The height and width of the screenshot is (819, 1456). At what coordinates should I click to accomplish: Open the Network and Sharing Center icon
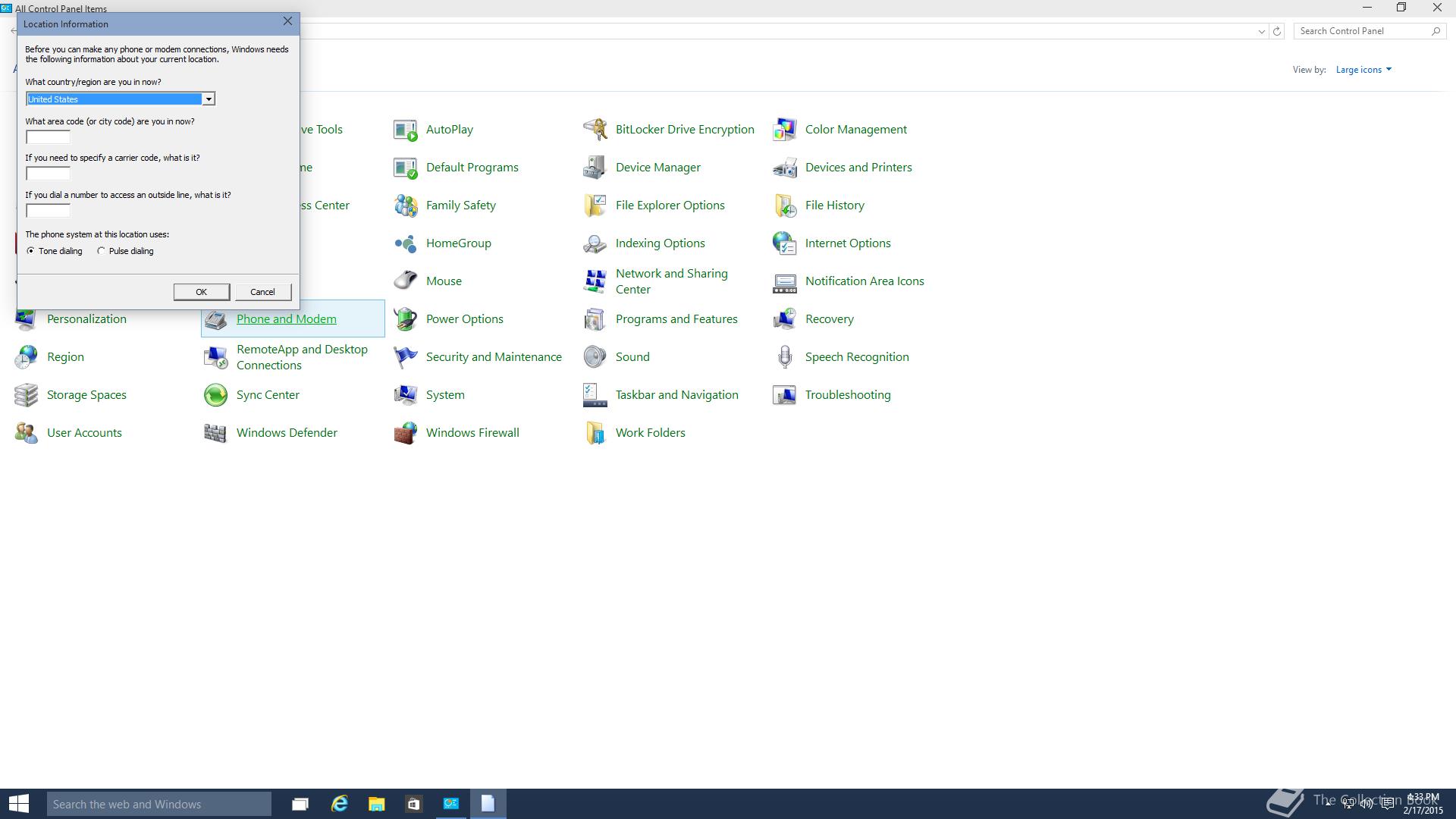(x=595, y=281)
